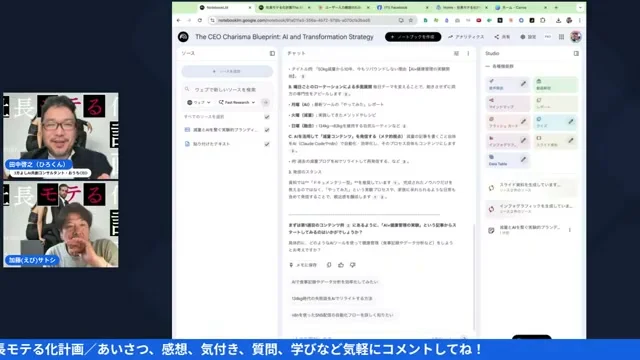Open the ウェブ source type dropdown
640x360 pixels.
[x=199, y=102]
